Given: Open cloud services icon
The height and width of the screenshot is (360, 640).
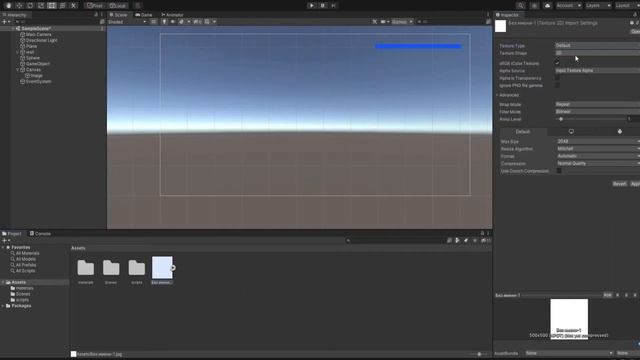Looking at the screenshot, I should (x=547, y=6).
